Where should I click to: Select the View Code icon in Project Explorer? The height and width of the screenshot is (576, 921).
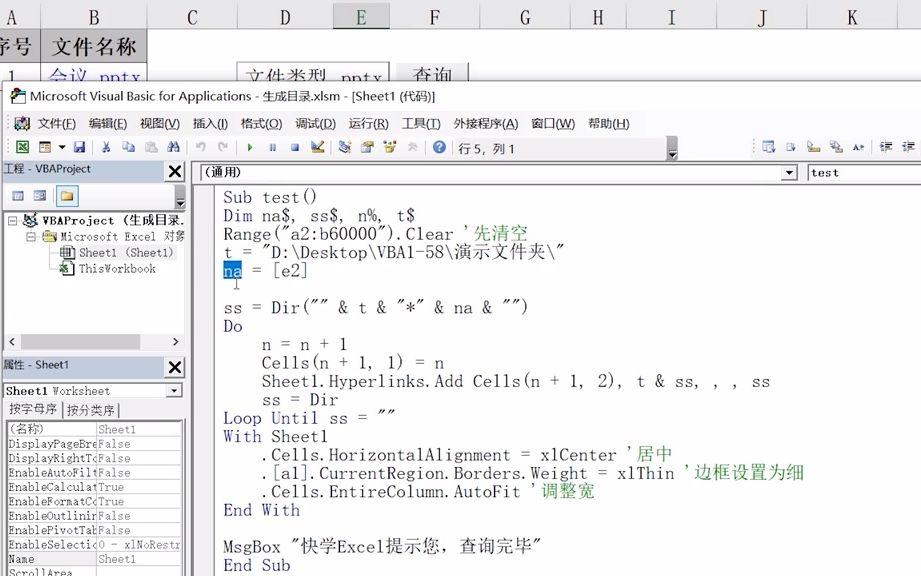click(x=17, y=193)
